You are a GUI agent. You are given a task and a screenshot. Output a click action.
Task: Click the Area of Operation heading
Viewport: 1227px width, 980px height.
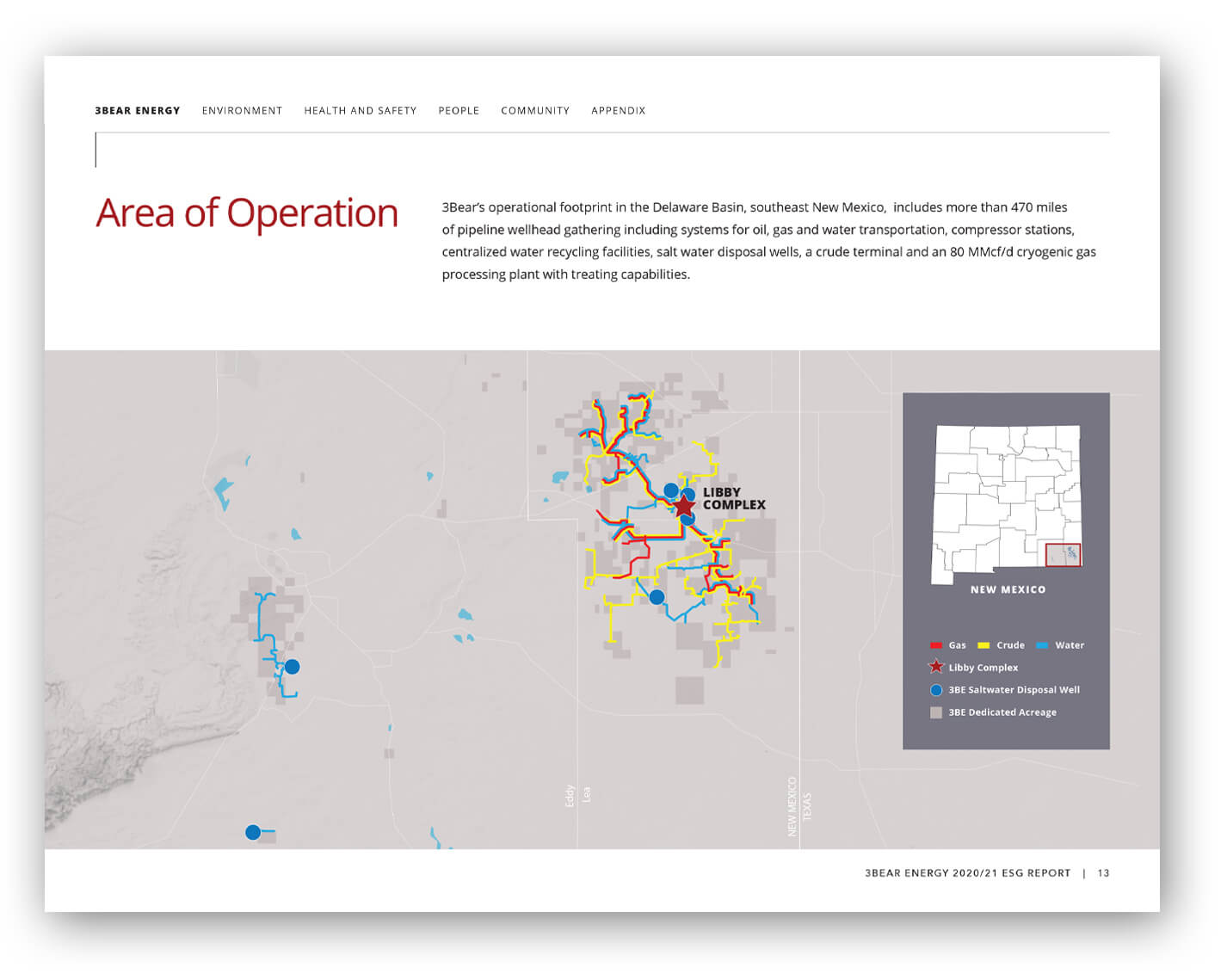pos(247,213)
